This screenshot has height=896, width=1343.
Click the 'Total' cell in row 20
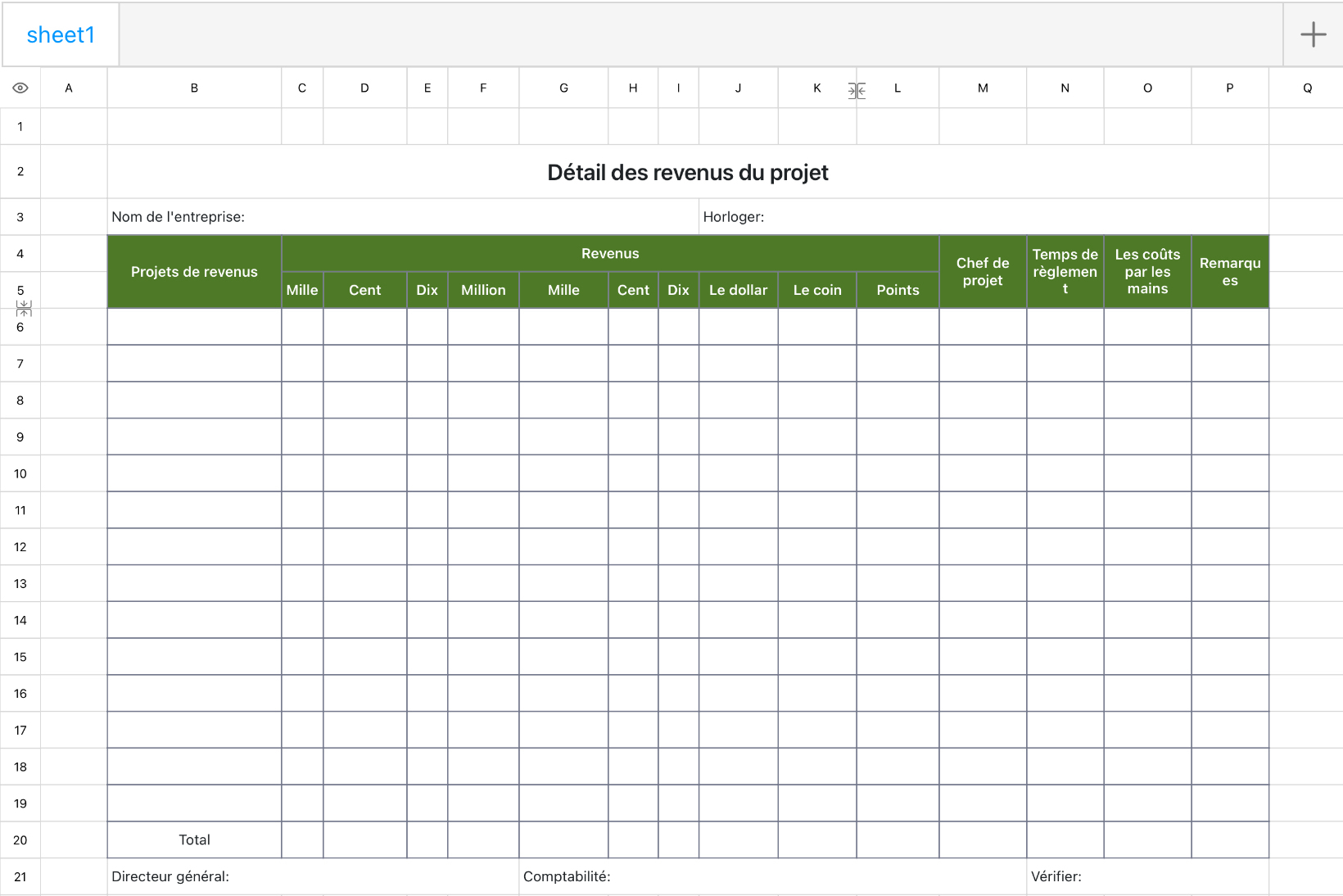tap(194, 839)
